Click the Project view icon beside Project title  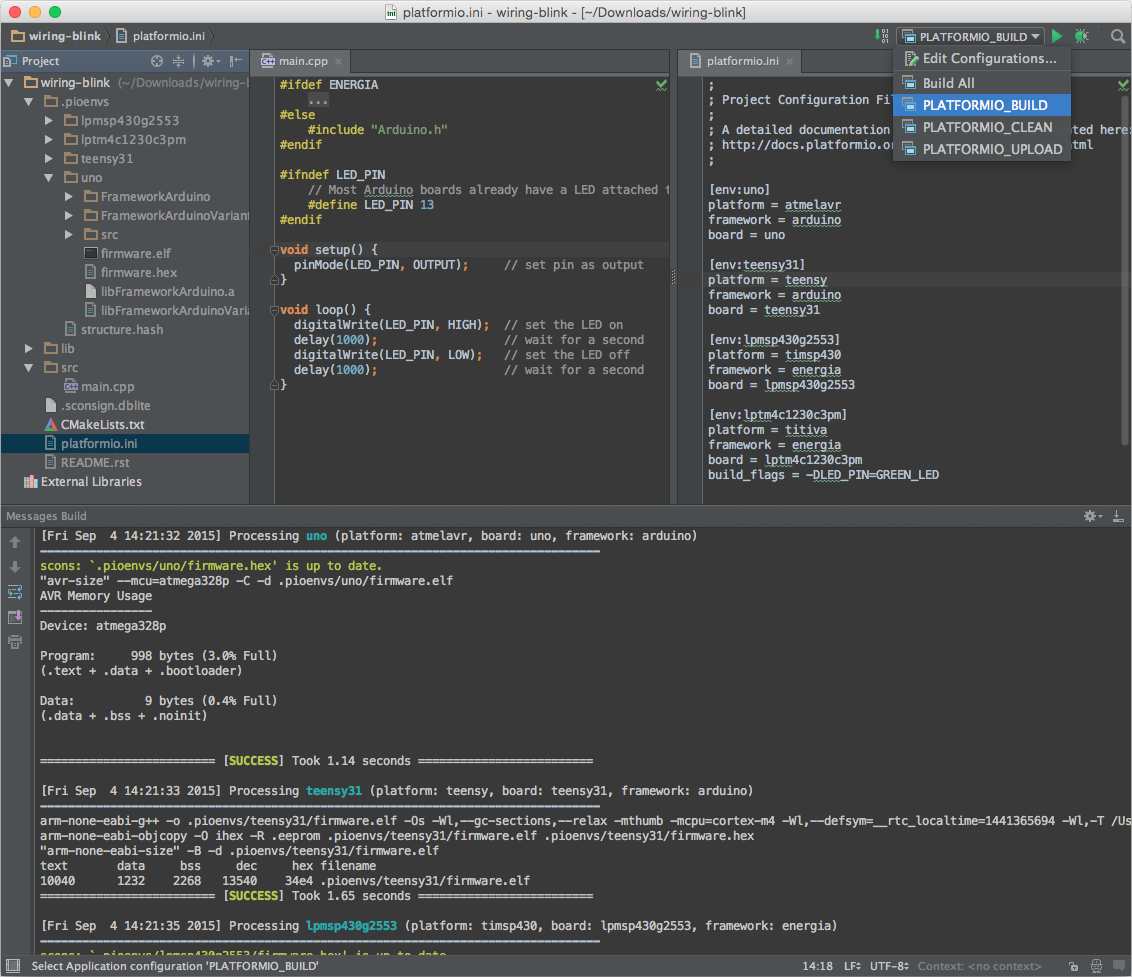tap(10, 61)
